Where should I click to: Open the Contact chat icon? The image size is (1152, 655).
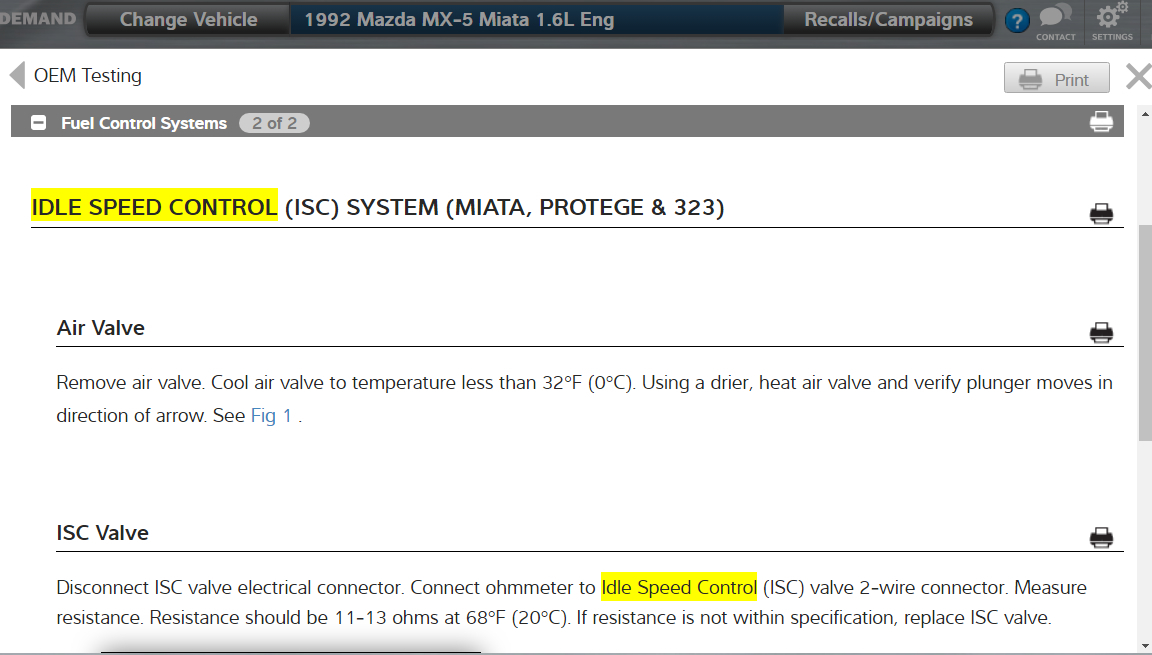click(1055, 21)
